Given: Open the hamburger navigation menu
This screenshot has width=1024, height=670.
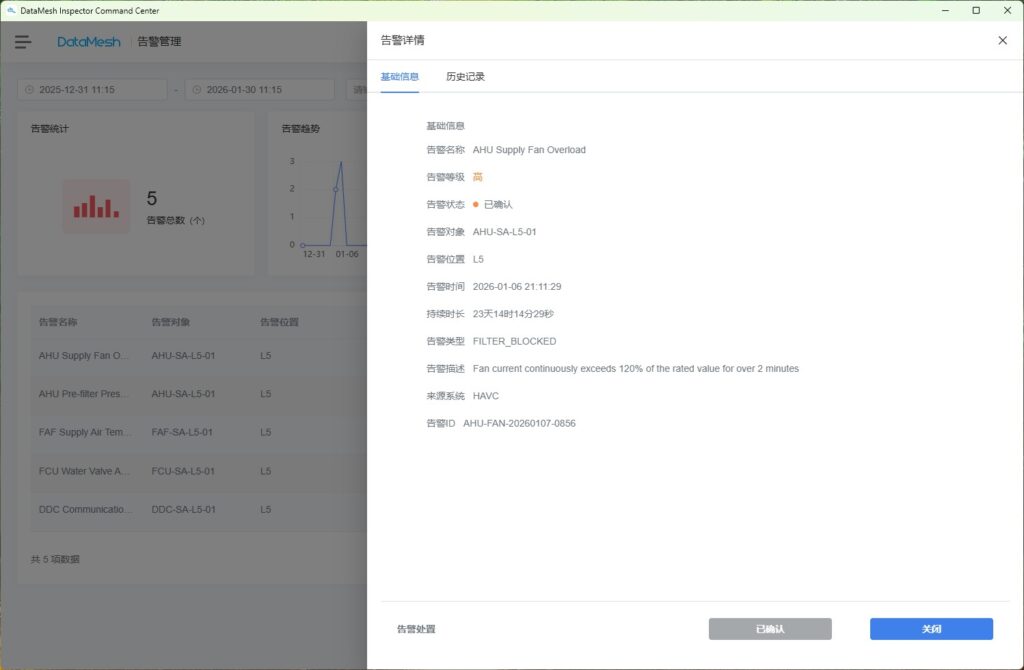Looking at the screenshot, I should point(23,42).
